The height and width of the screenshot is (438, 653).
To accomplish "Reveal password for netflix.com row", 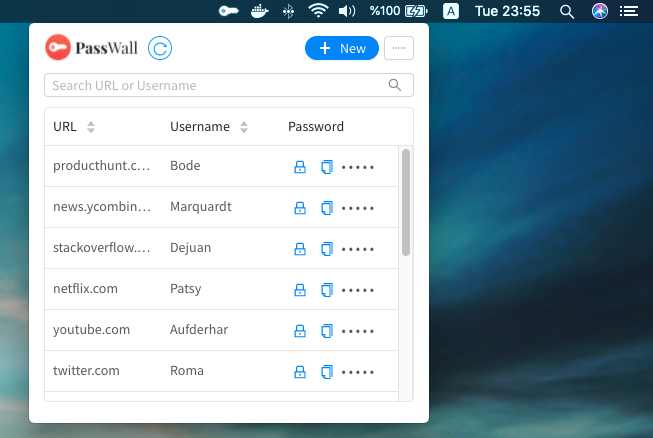I will coord(300,290).
